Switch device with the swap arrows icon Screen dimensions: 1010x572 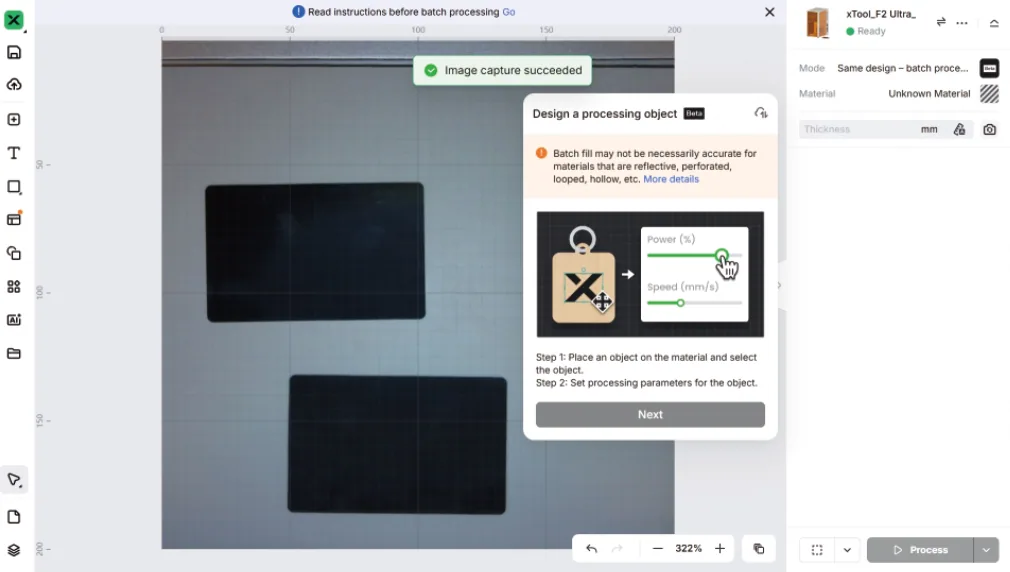pos(941,22)
